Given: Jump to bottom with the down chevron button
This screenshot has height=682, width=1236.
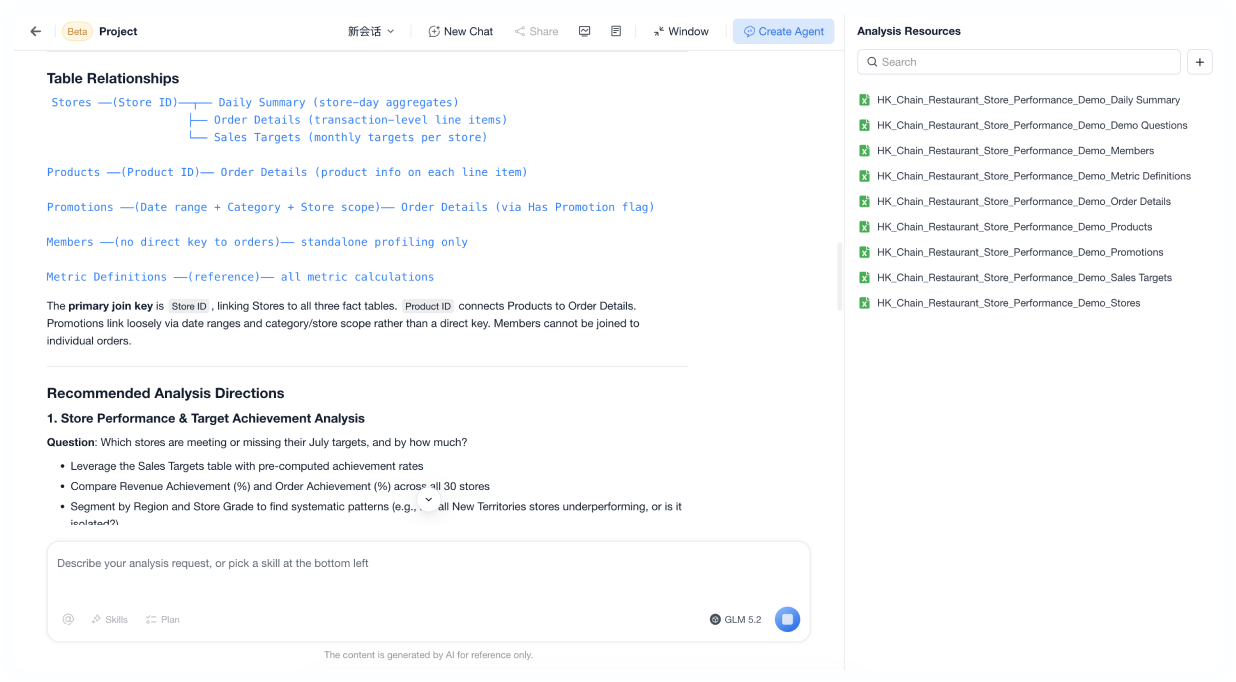Looking at the screenshot, I should coord(429,499).
